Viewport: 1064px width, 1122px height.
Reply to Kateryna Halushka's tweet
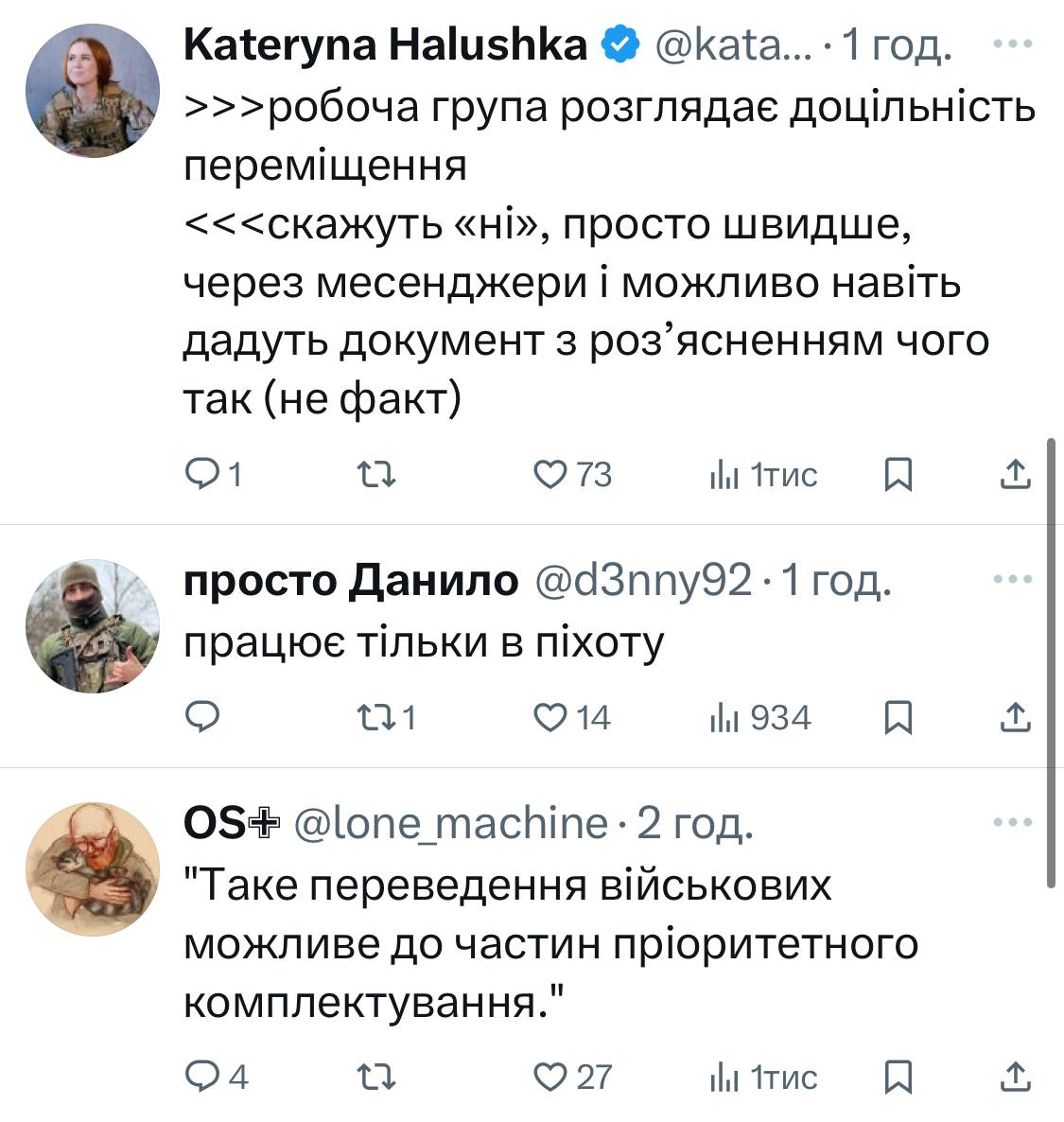tap(201, 473)
